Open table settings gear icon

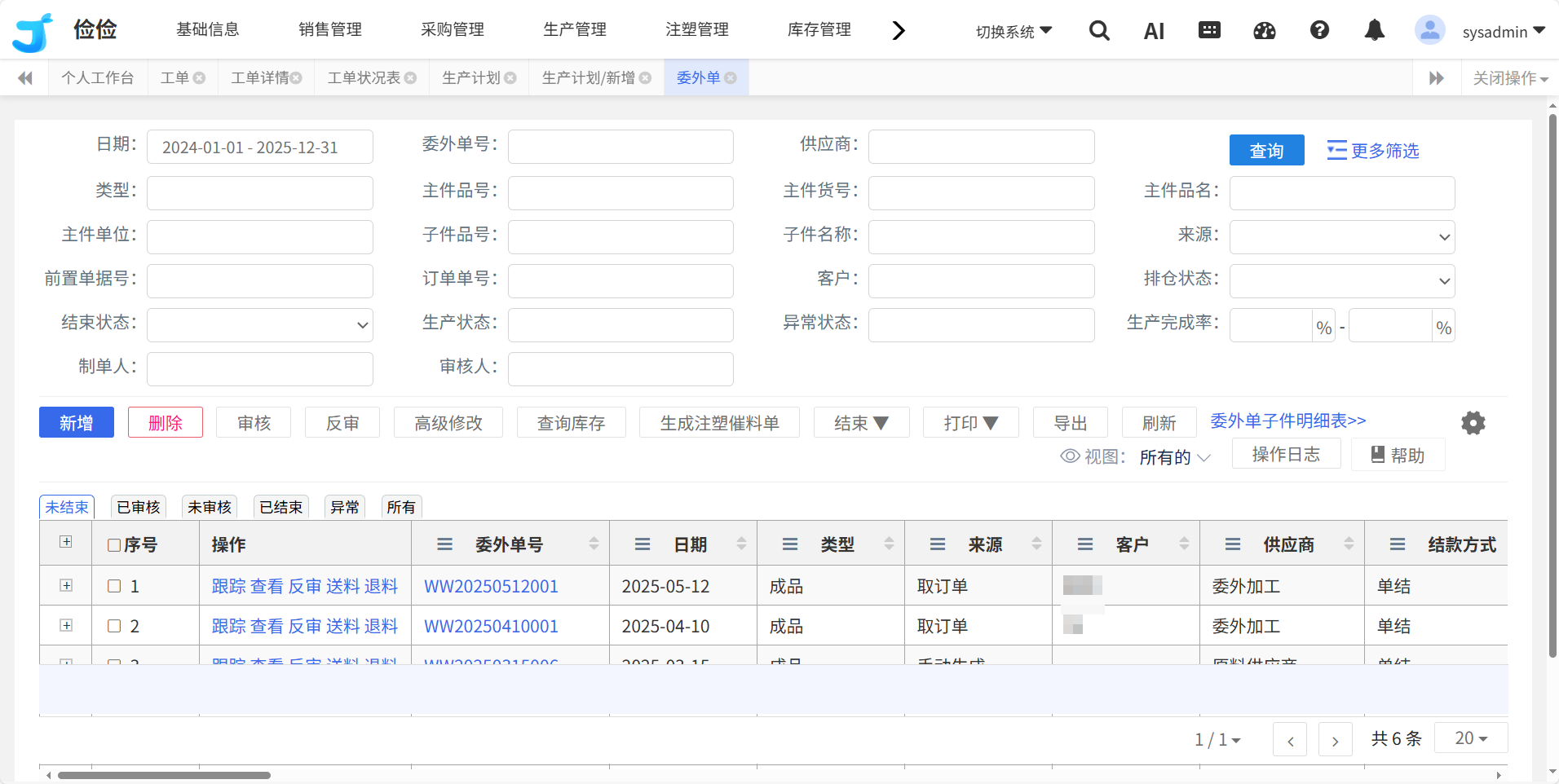[1473, 423]
